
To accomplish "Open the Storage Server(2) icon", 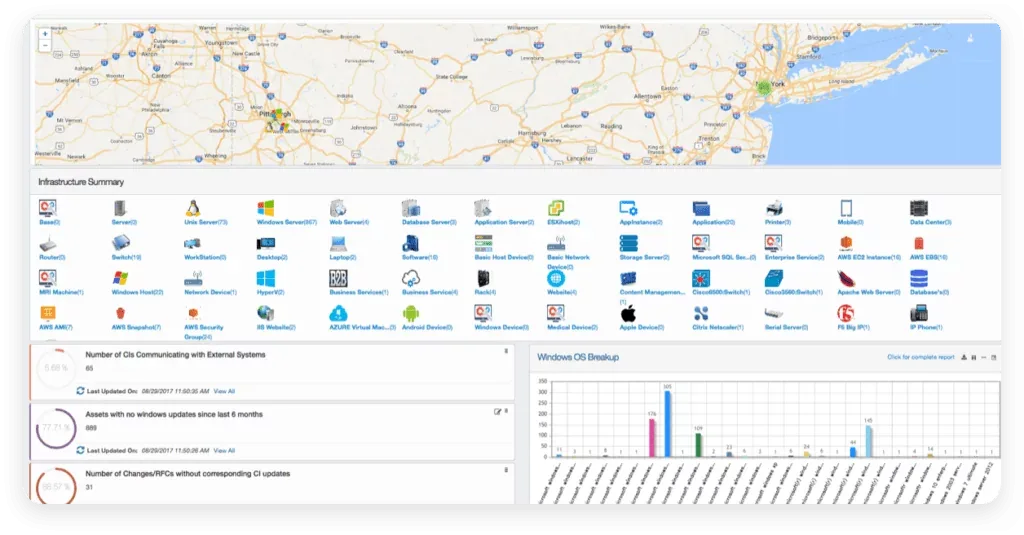I will (628, 244).
